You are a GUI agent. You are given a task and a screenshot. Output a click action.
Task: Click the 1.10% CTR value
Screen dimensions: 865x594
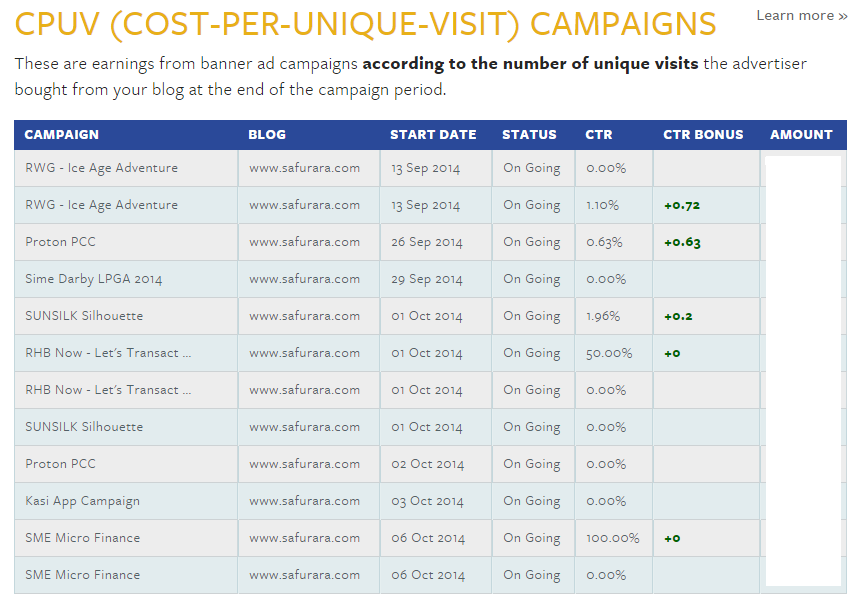point(602,205)
